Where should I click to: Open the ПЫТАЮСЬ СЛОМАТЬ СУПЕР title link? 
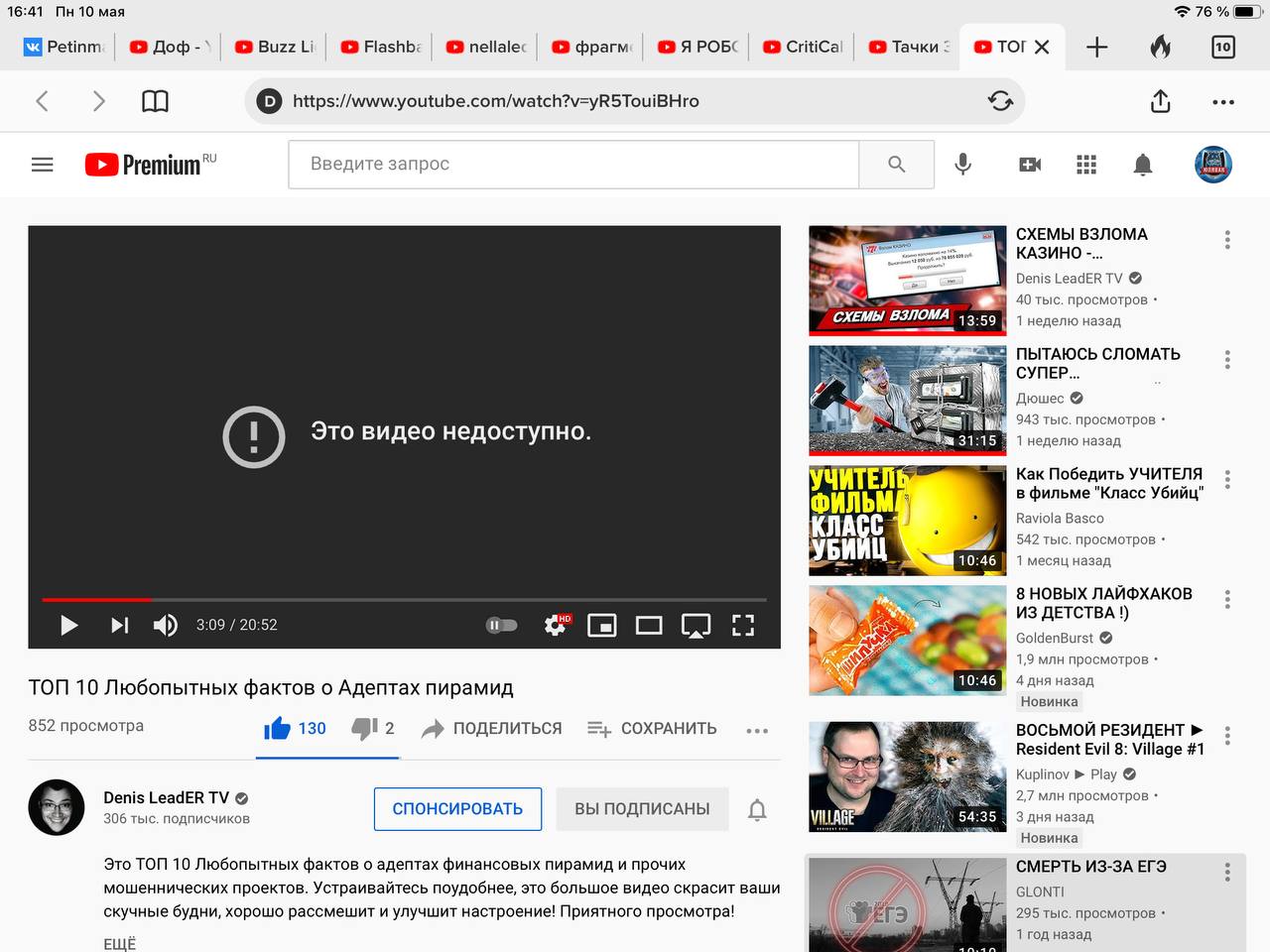point(1098,363)
